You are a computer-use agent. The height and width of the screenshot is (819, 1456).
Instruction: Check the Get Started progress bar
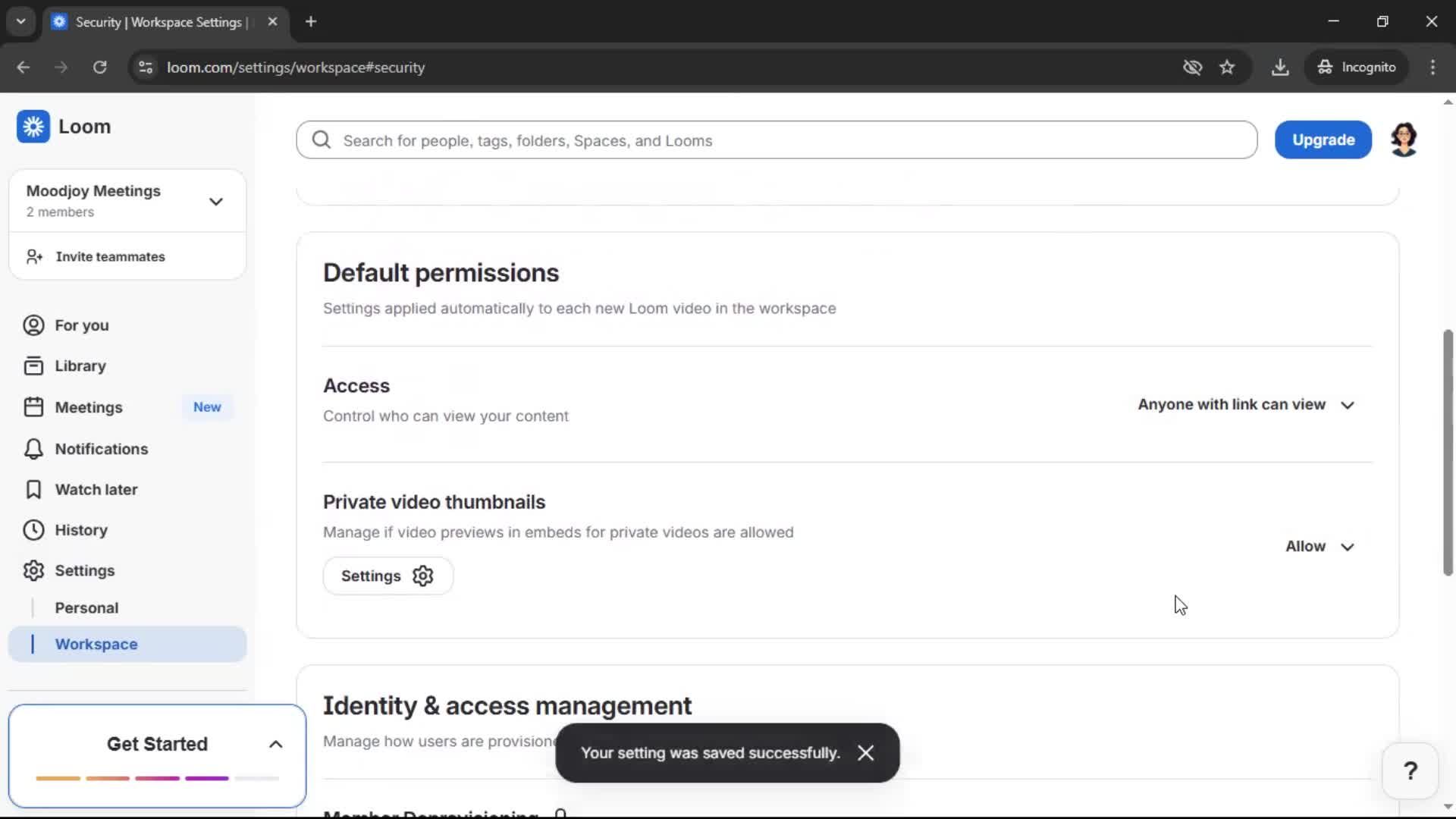coord(156,778)
